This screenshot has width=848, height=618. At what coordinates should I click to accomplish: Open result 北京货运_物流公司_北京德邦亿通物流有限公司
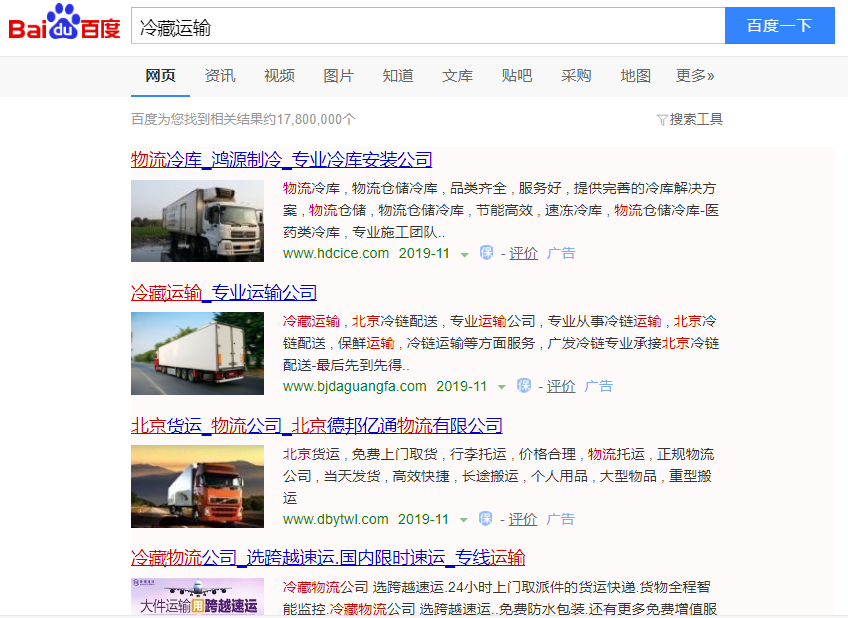coord(316,426)
